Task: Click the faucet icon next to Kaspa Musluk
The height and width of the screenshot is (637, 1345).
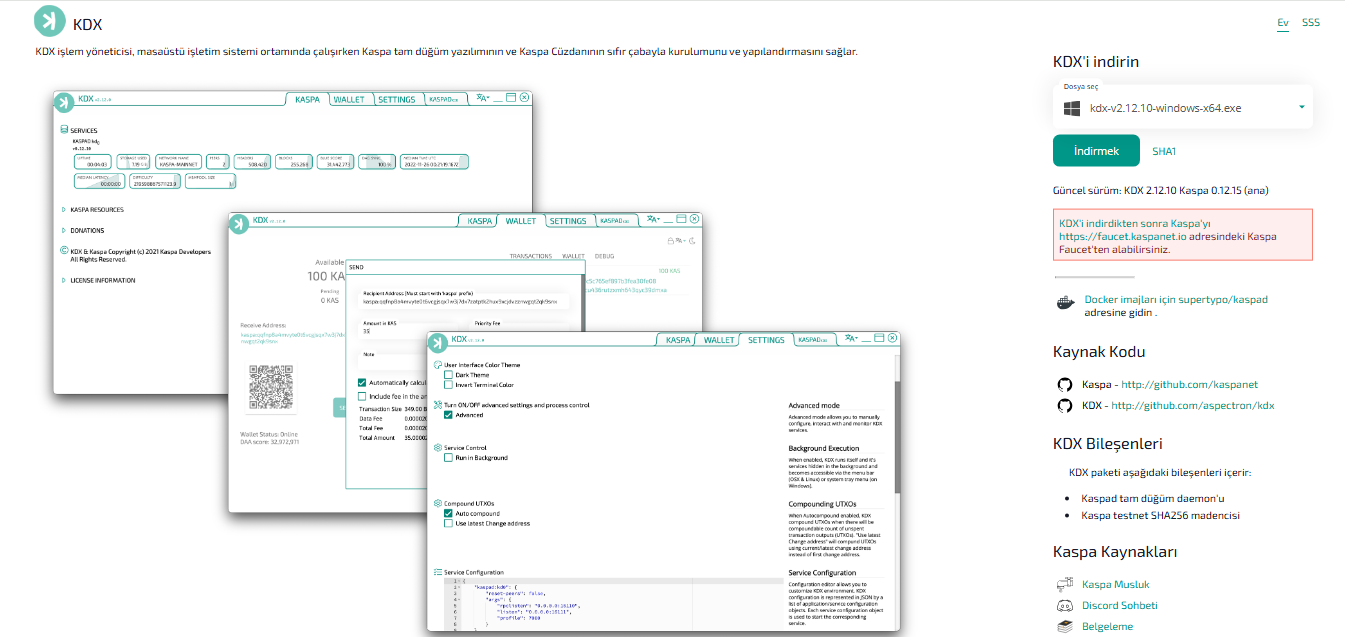Action: [x=1065, y=584]
